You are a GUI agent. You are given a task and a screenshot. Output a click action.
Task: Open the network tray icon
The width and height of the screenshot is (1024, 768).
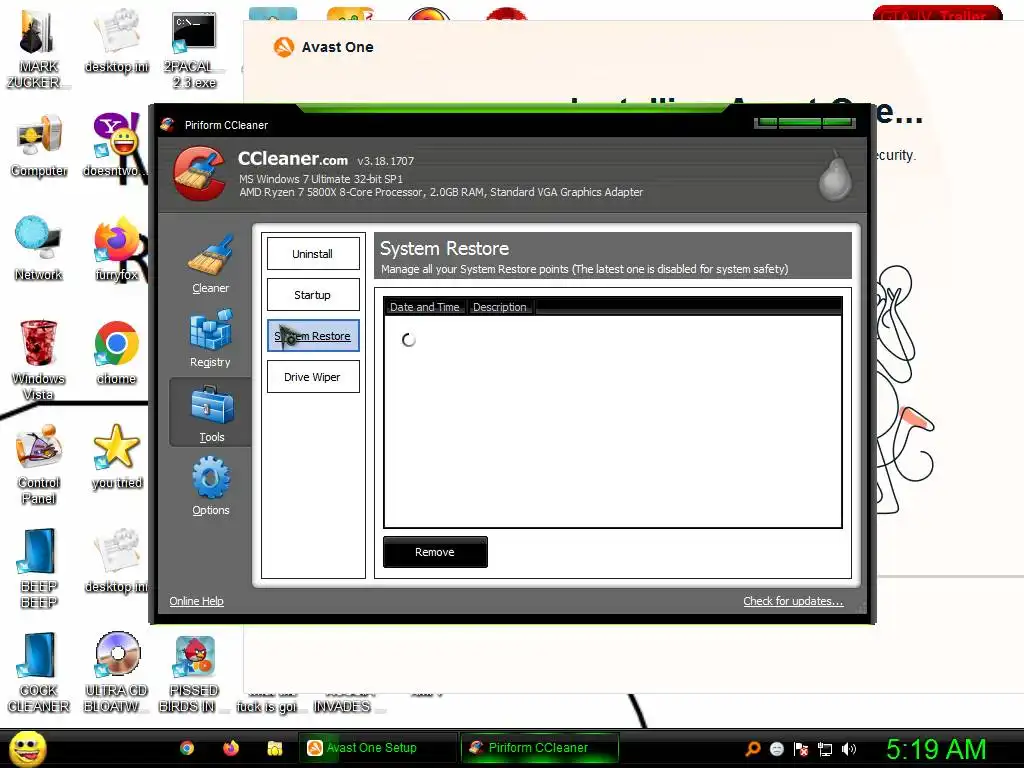pos(825,749)
